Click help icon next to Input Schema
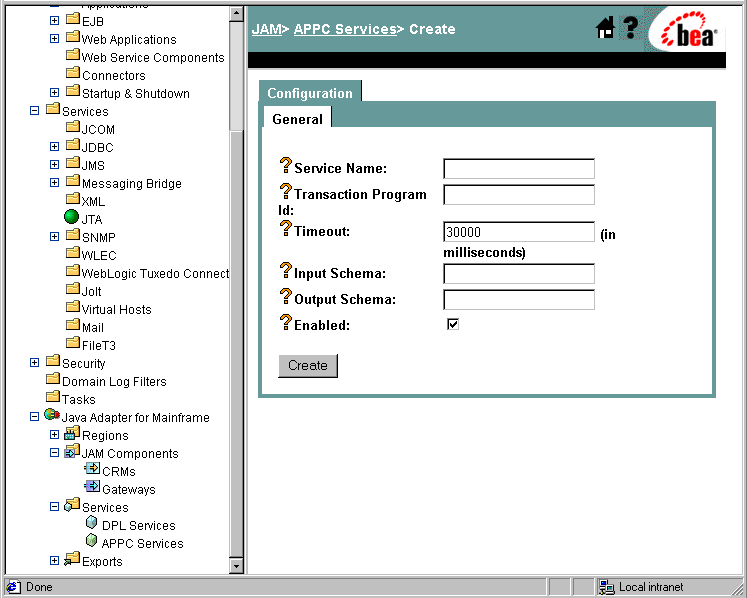Viewport: 747px width, 598px height. click(285, 270)
